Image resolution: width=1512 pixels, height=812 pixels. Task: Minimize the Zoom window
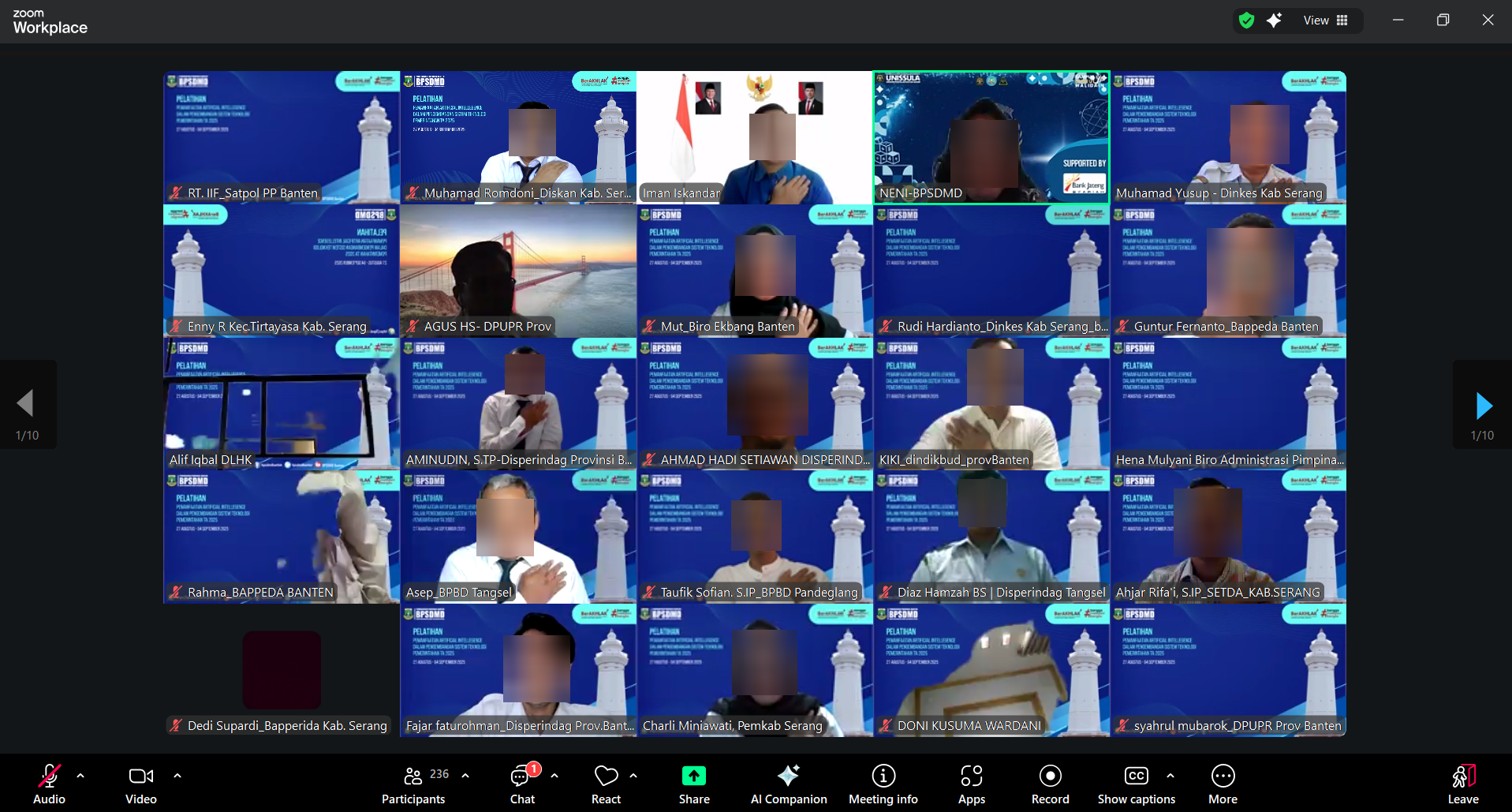[1398, 21]
